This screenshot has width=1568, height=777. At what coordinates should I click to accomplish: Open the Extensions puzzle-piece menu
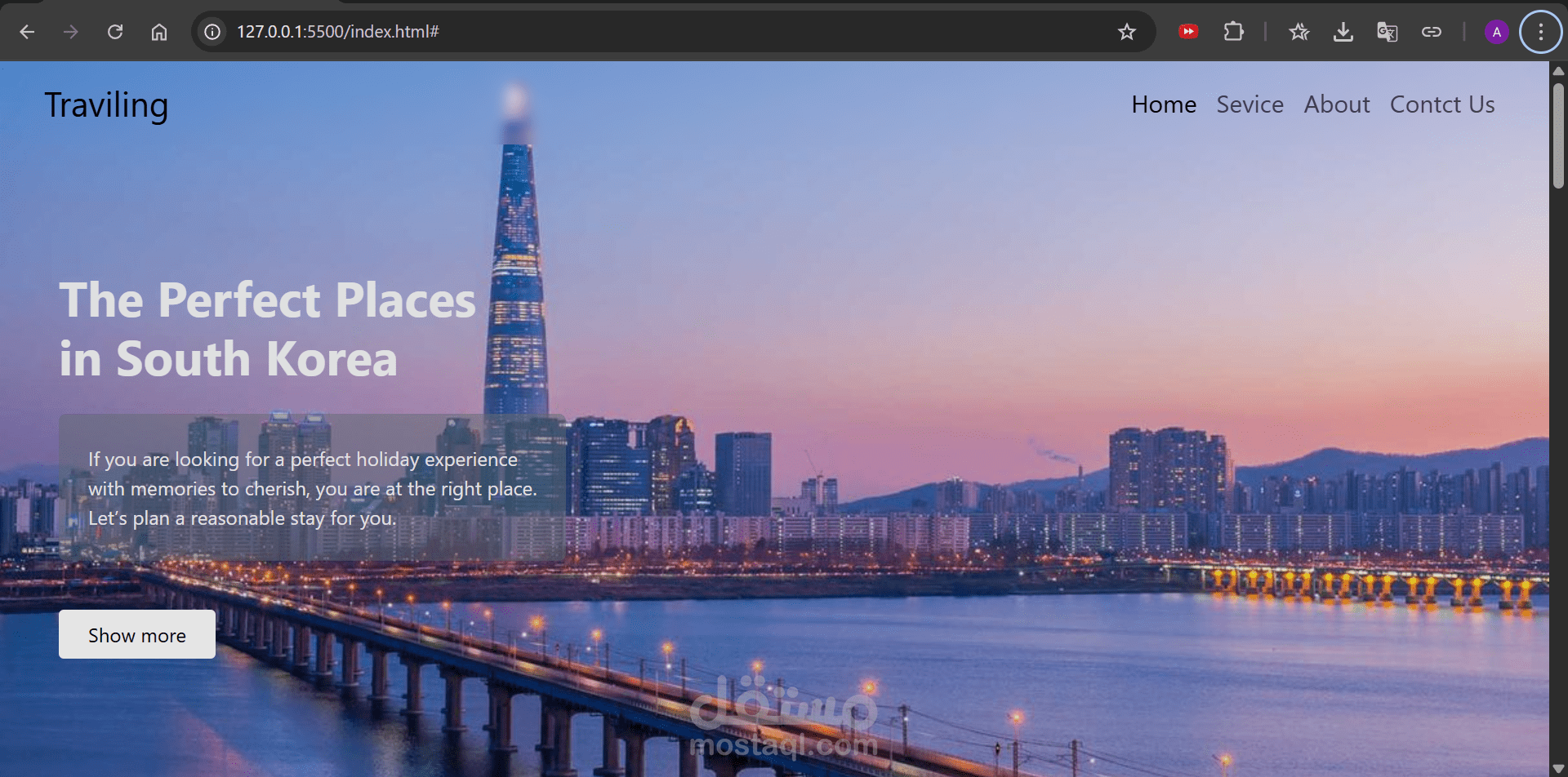[1233, 32]
